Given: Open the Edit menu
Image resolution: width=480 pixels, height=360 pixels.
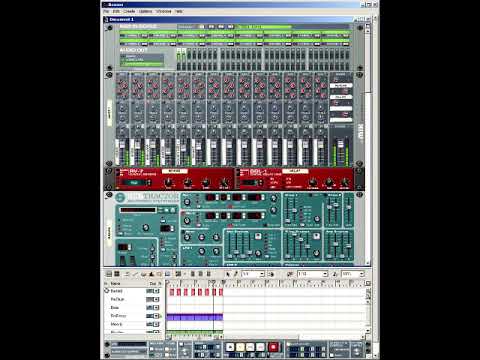Looking at the screenshot, I should point(116,11).
